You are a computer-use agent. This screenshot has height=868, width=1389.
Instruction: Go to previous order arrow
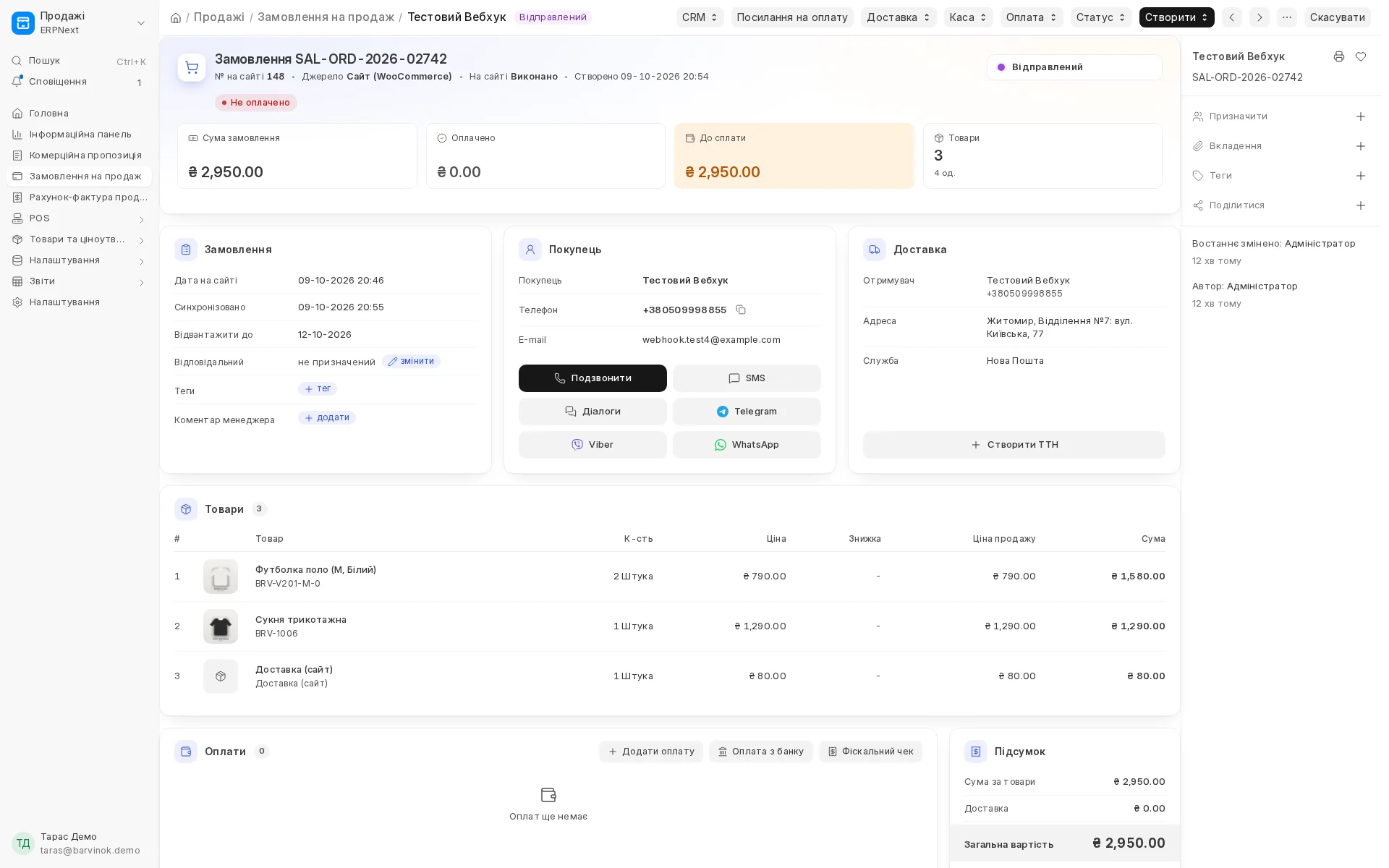(1232, 17)
